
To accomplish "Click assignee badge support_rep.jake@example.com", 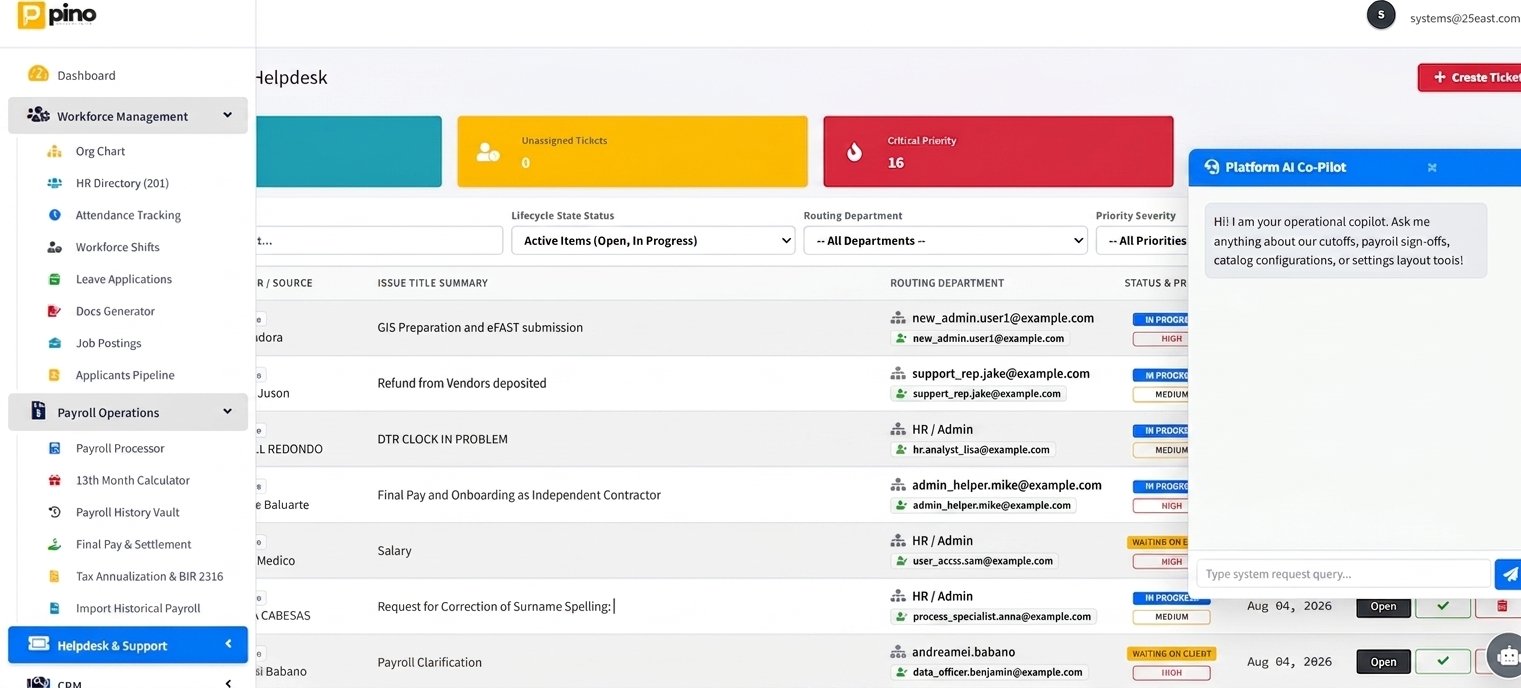I will tap(978, 394).
